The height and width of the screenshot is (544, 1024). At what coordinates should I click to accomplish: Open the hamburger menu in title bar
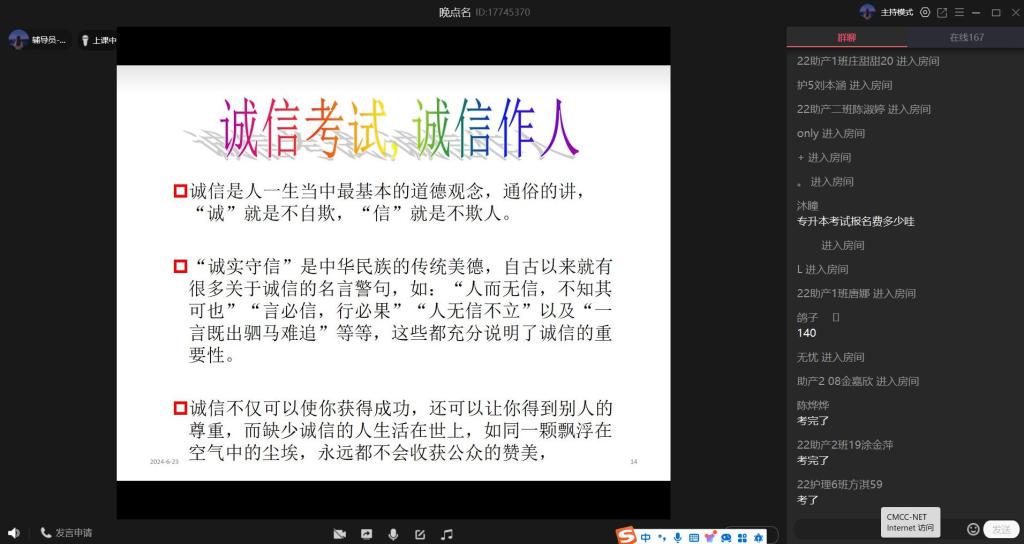(x=959, y=12)
